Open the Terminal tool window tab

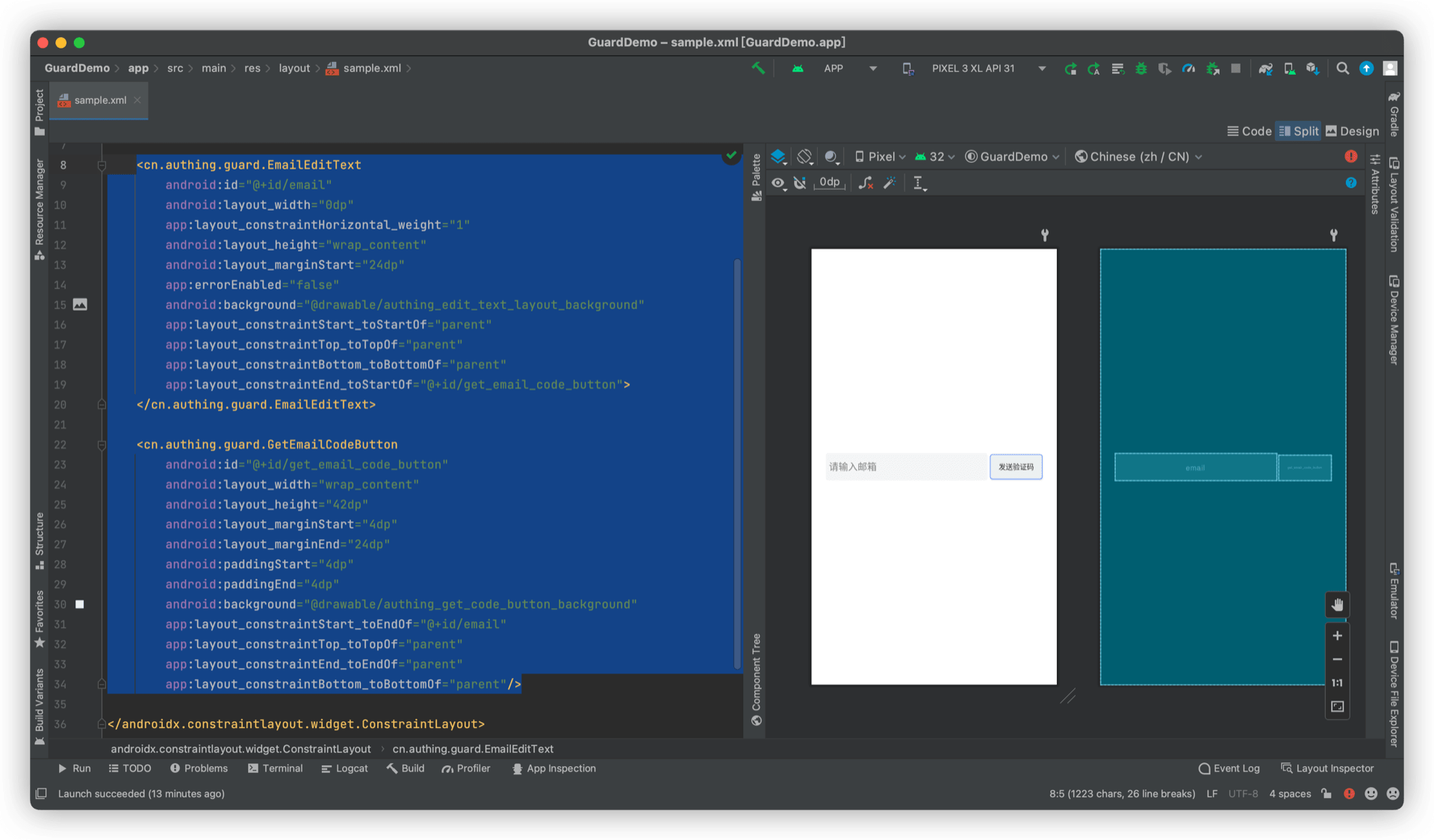pyautogui.click(x=275, y=768)
